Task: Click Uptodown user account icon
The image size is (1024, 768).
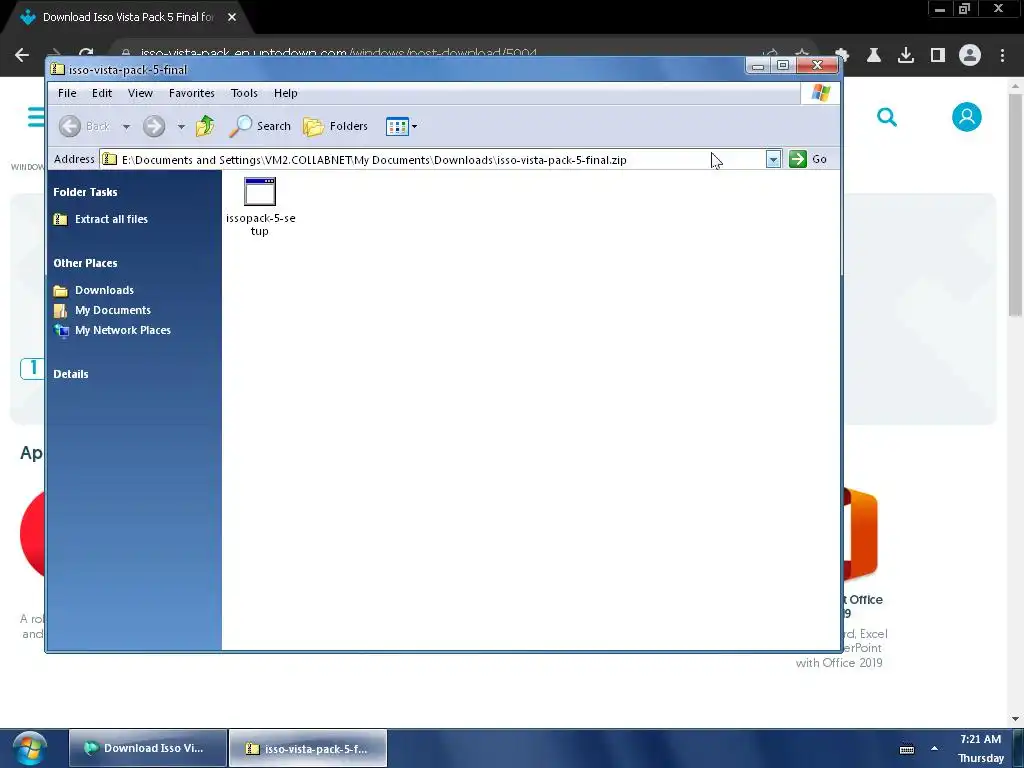Action: 967,117
